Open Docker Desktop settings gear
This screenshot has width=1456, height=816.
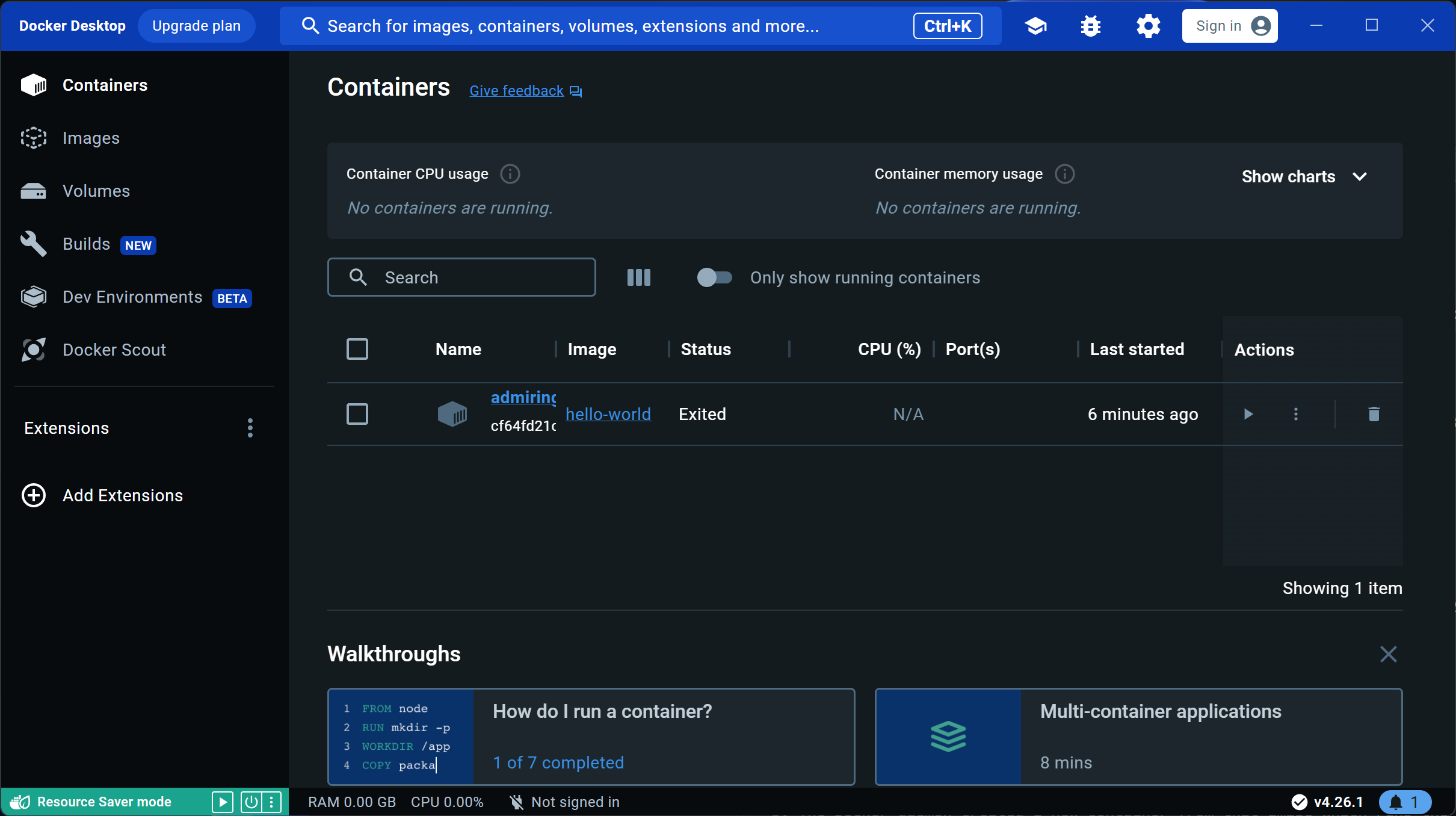click(1148, 25)
